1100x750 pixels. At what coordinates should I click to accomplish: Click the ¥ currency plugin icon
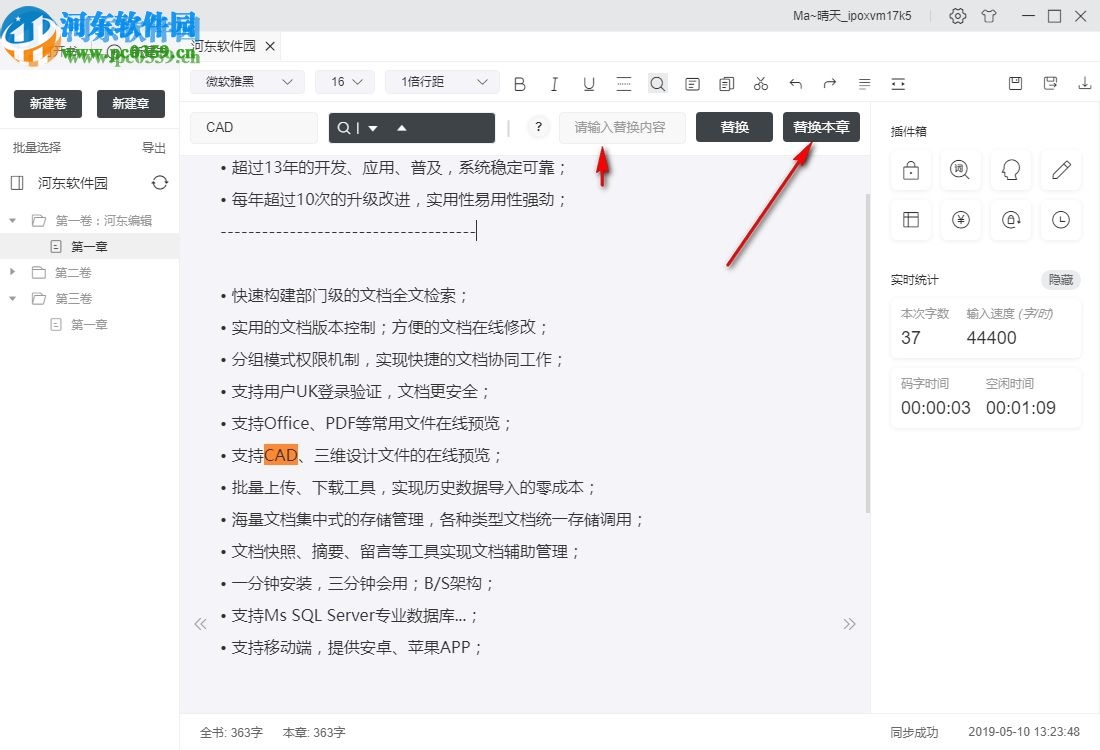(x=960, y=220)
